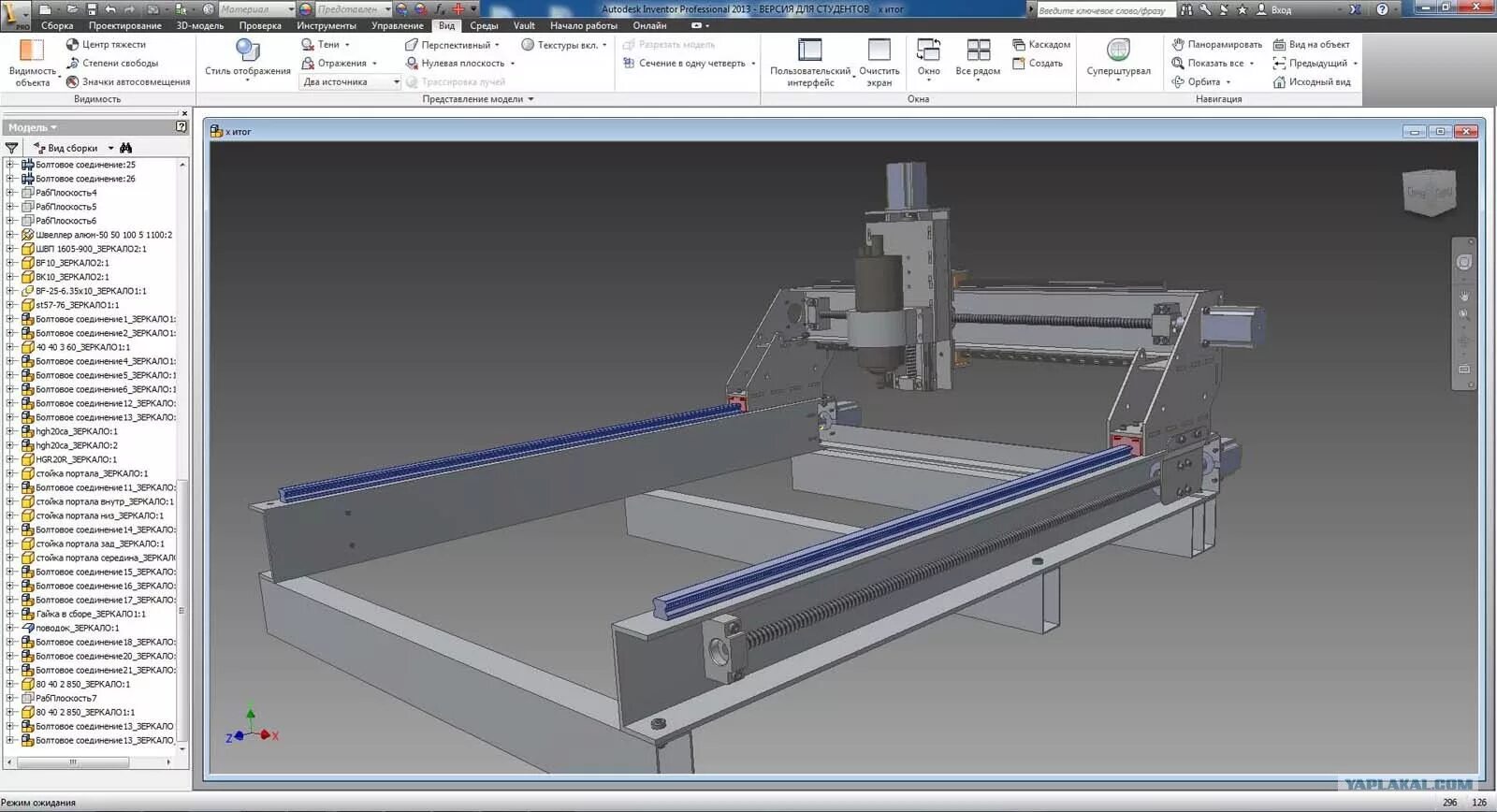
Task: Click Clean Screen (Очистить экран)
Action: point(879,63)
